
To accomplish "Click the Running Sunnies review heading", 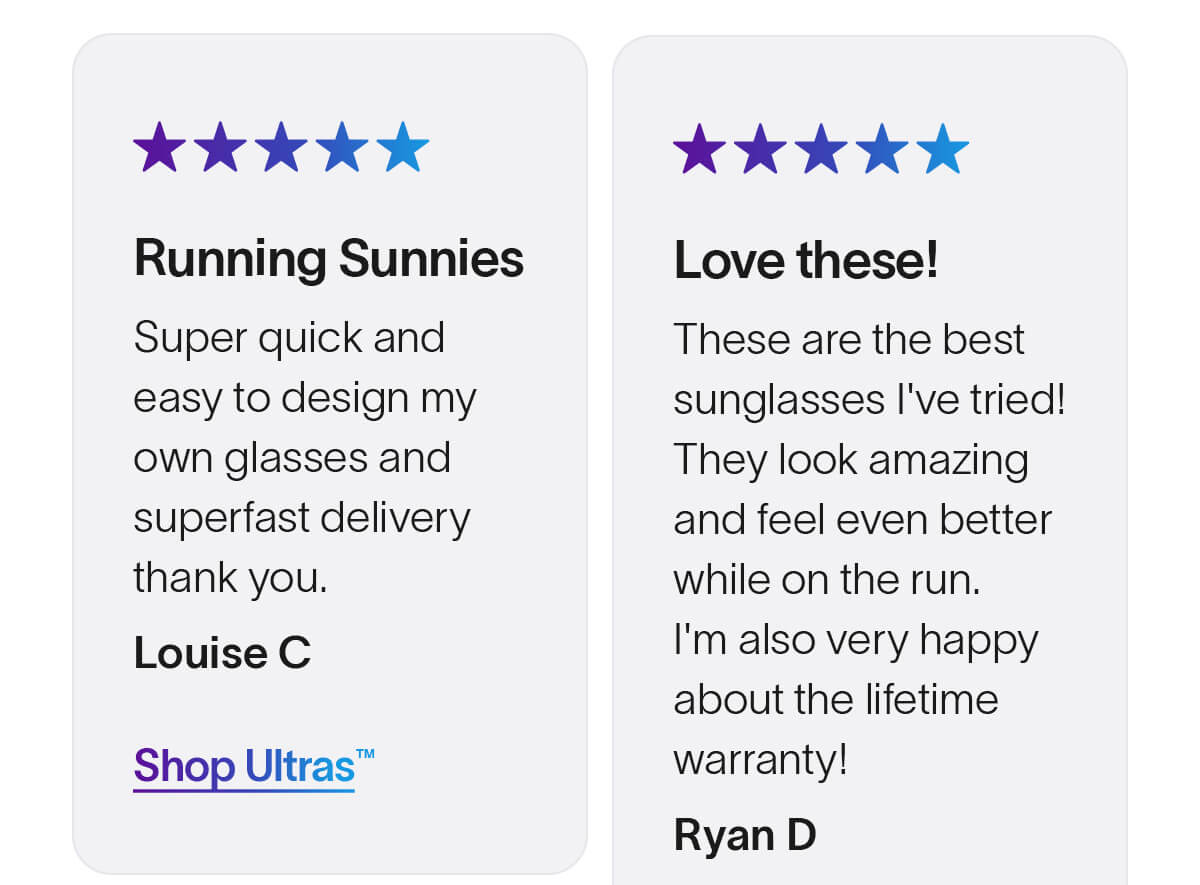I will (x=329, y=259).
